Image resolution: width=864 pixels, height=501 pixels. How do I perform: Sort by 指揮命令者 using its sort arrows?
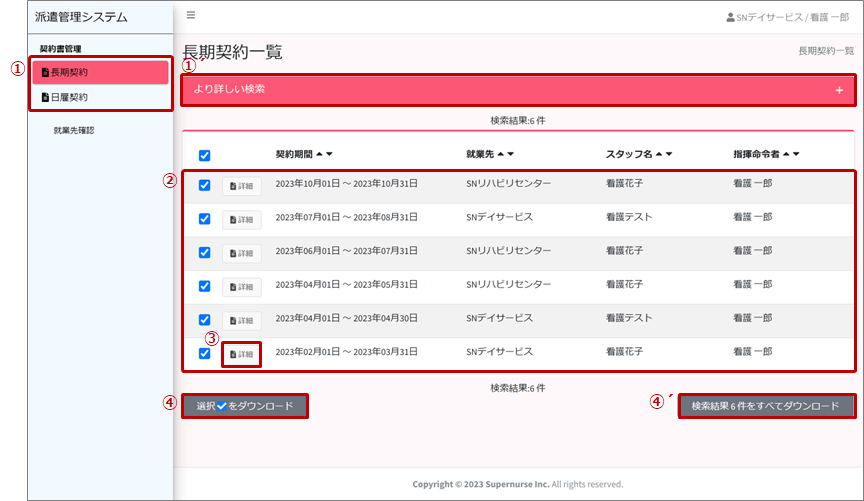point(790,154)
